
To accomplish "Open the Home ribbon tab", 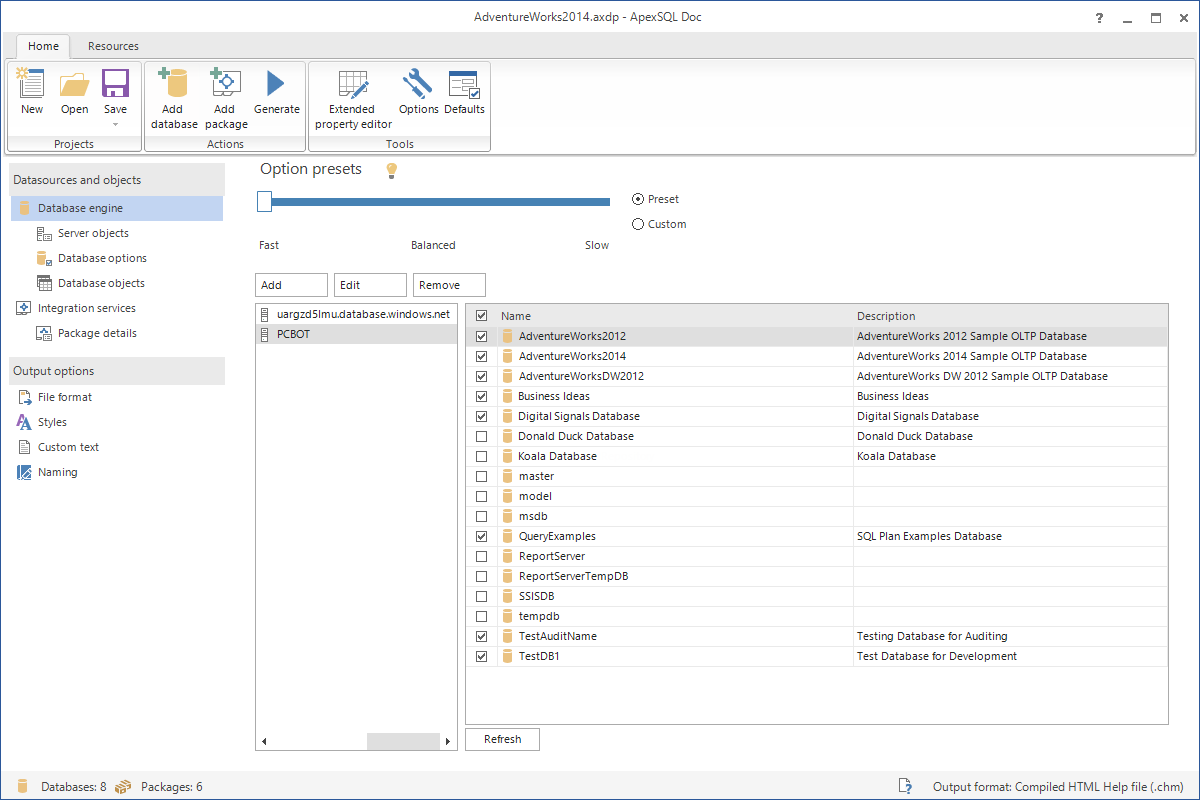I will pos(42,46).
